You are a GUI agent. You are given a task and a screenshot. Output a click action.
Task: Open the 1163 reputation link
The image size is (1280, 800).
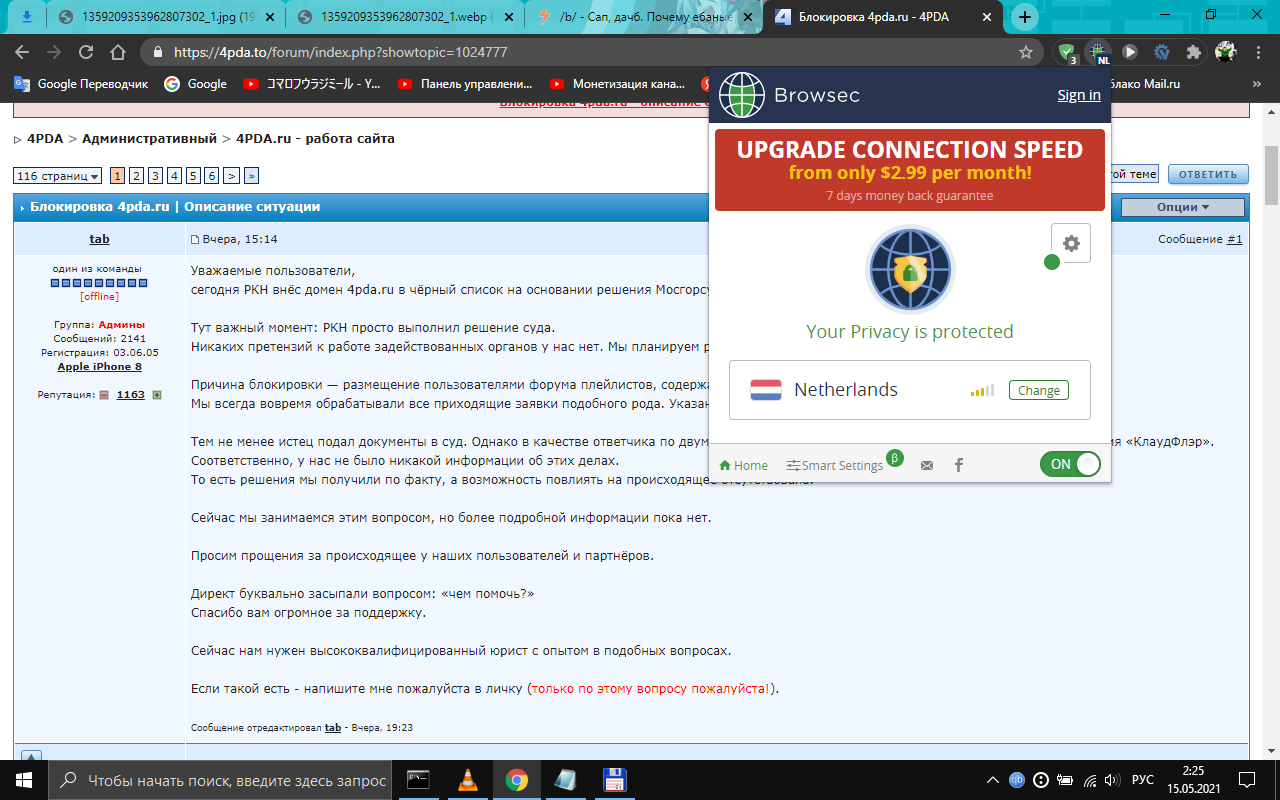point(130,395)
